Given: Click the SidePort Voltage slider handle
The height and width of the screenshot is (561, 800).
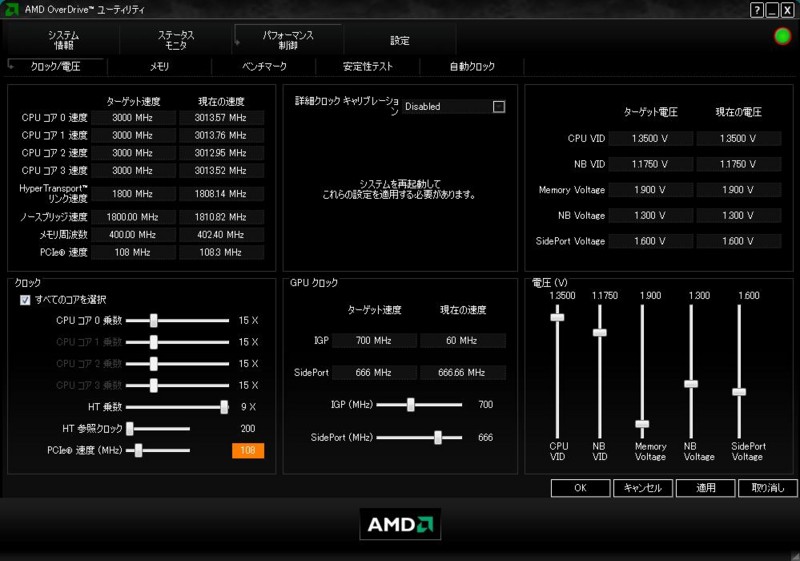Looking at the screenshot, I should pyautogui.click(x=739, y=392).
